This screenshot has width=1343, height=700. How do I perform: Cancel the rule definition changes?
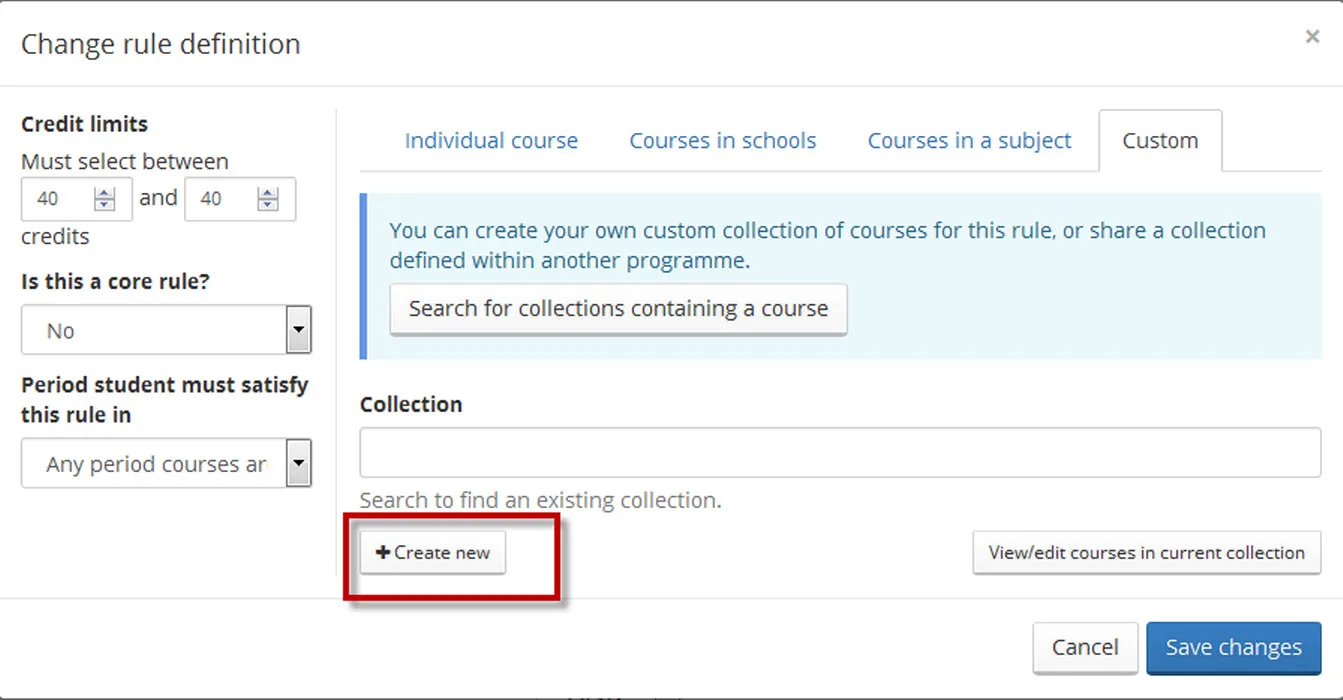click(1085, 647)
